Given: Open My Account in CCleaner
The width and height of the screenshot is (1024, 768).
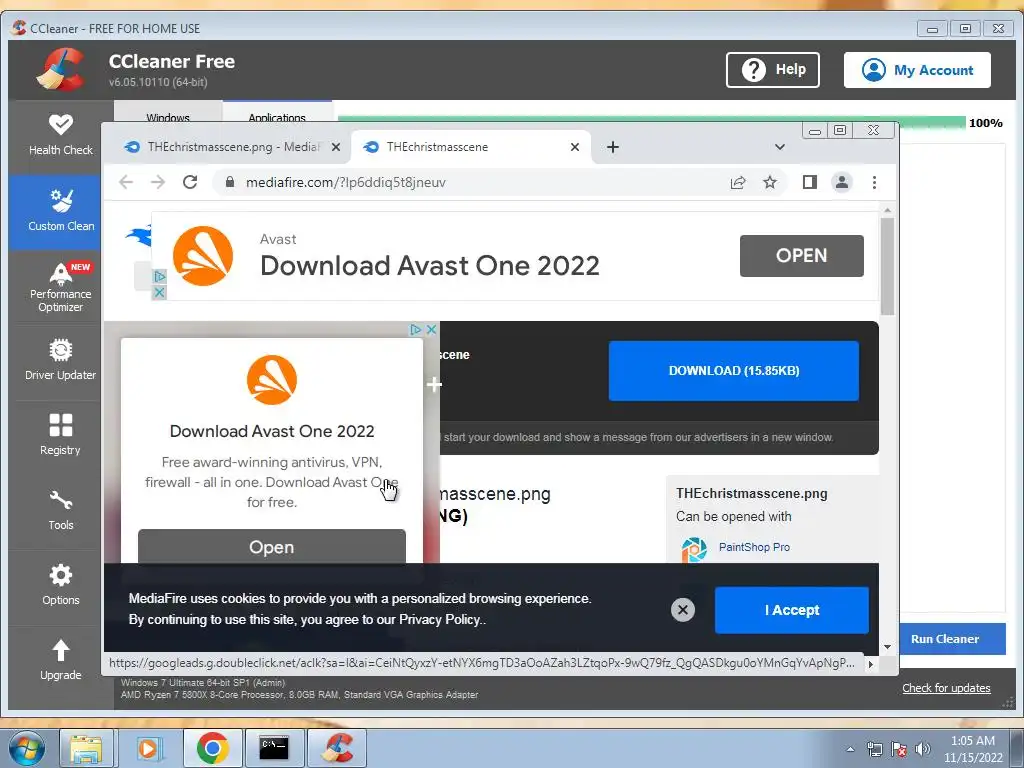Looking at the screenshot, I should [x=917, y=70].
